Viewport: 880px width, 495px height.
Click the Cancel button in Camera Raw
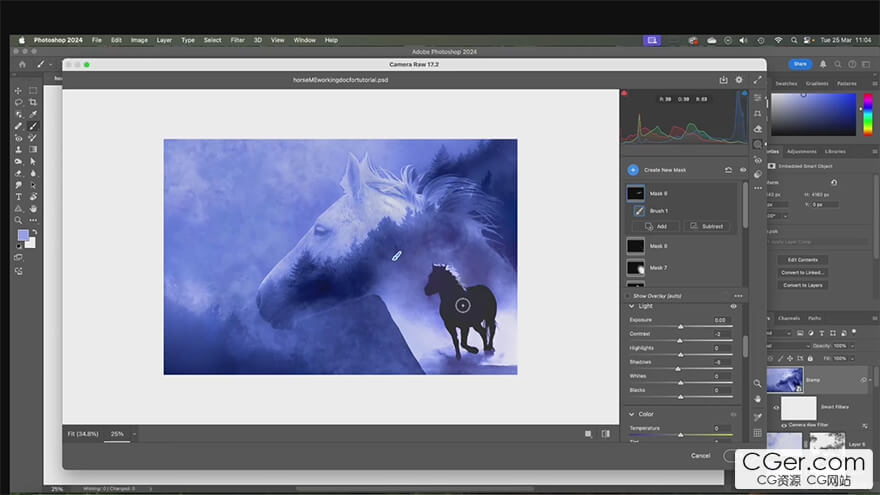coord(700,456)
